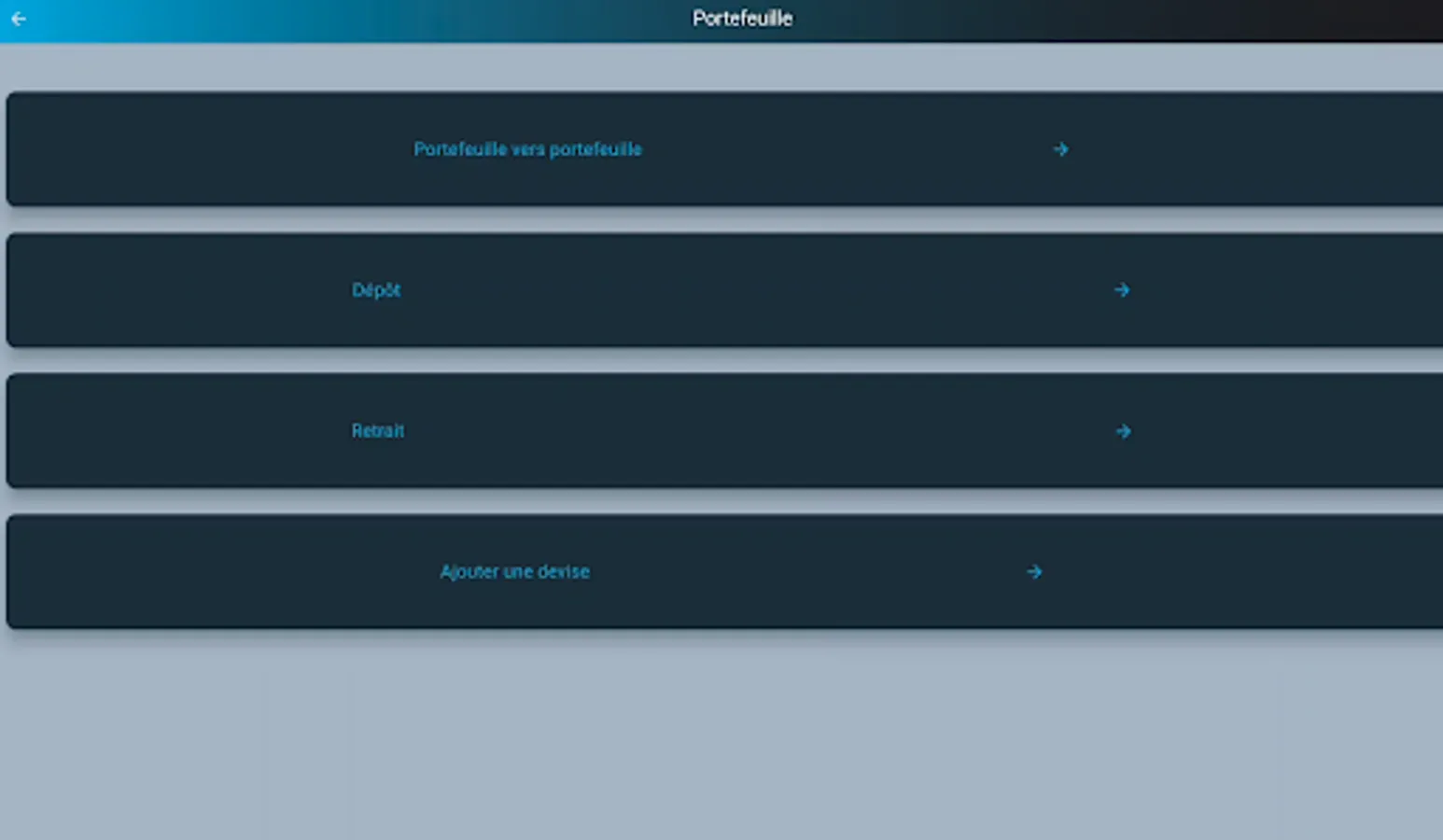This screenshot has width=1443, height=840.
Task: Click the arrow next to Portefeuille vers portefeuille
Action: [1059, 149]
